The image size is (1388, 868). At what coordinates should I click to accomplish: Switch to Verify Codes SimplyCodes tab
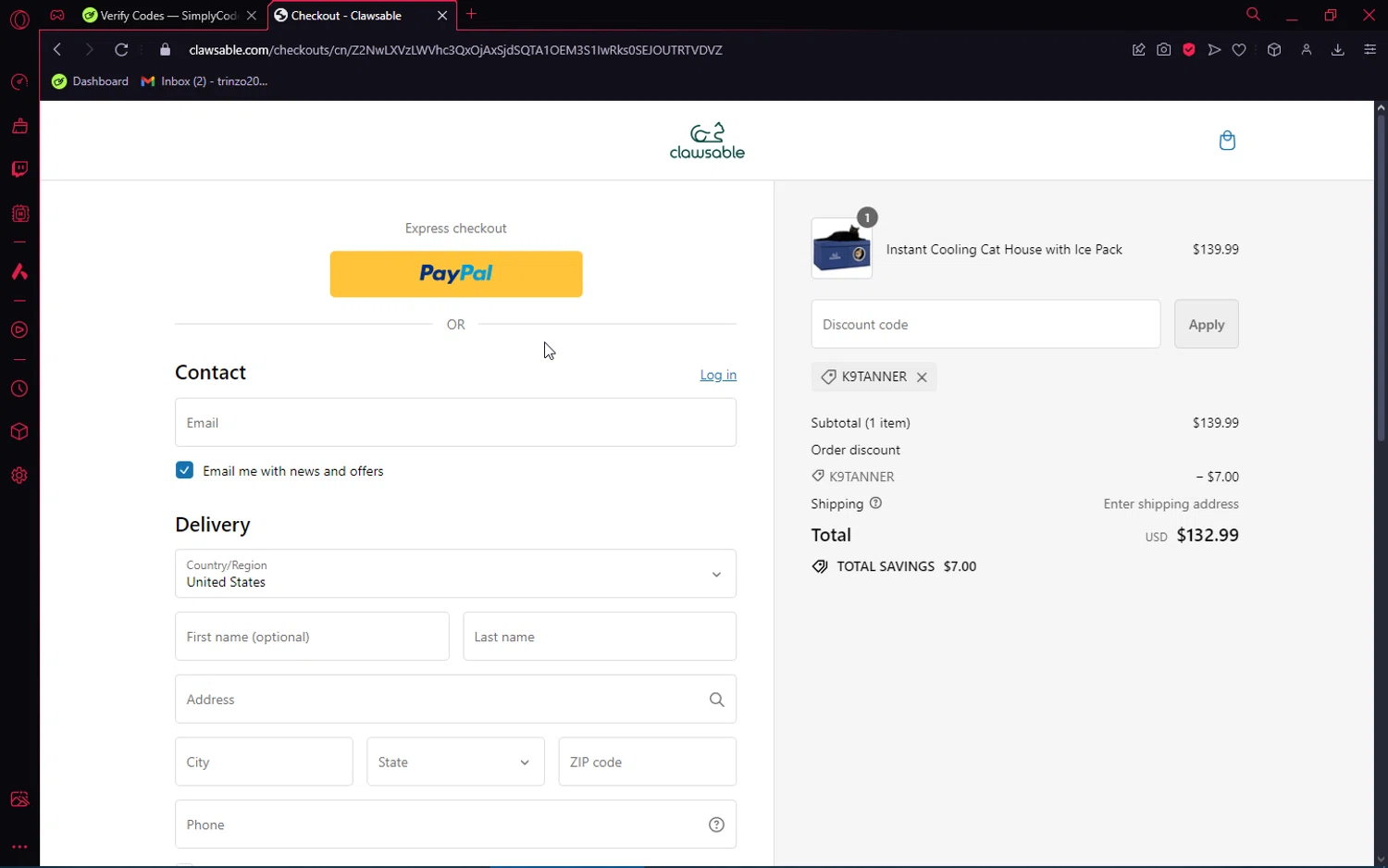[169, 16]
